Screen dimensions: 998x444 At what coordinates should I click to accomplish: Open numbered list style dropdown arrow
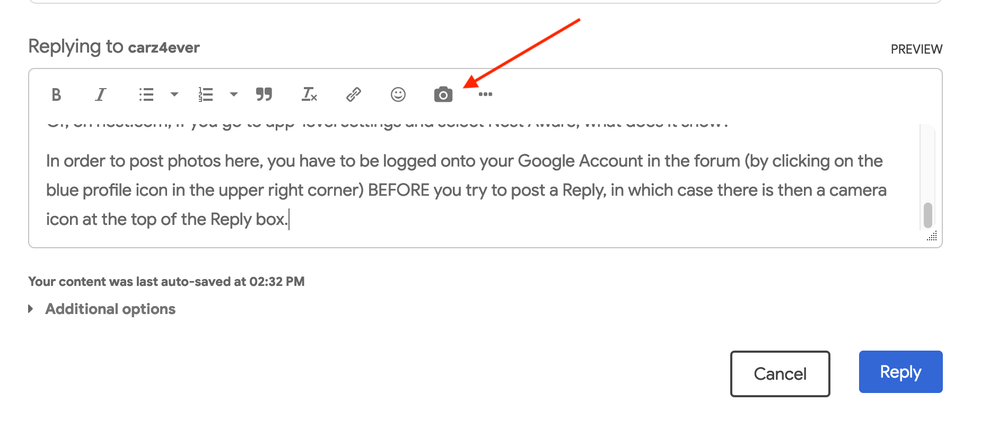point(234,95)
